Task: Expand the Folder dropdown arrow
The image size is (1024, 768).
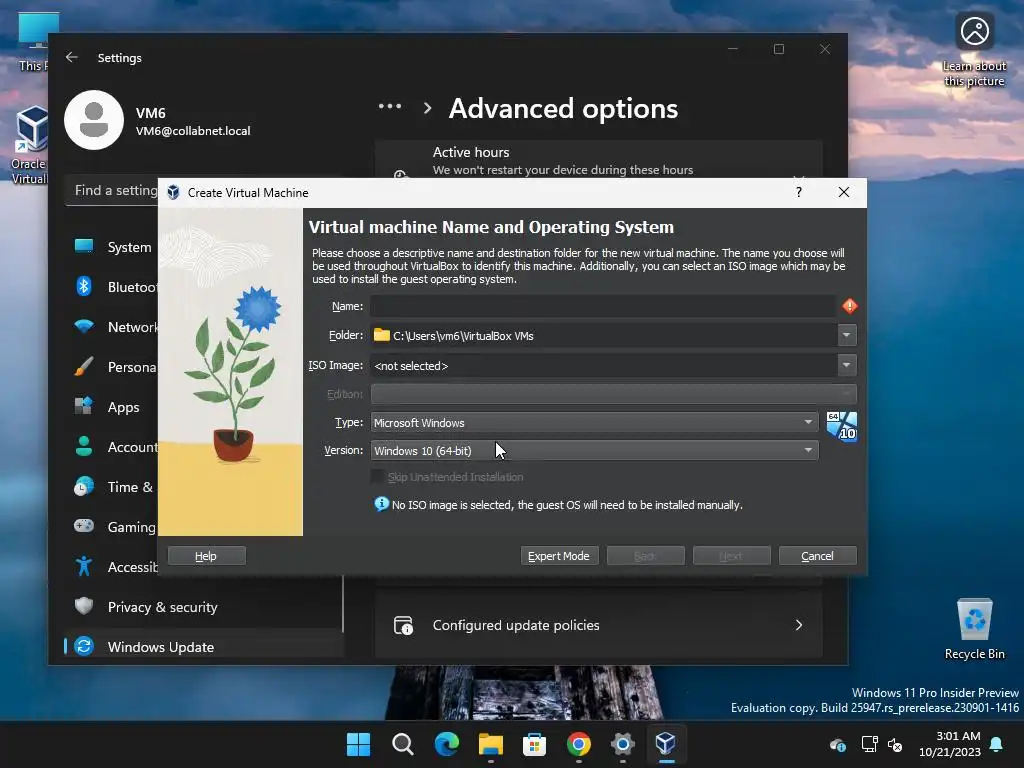Action: pos(846,335)
